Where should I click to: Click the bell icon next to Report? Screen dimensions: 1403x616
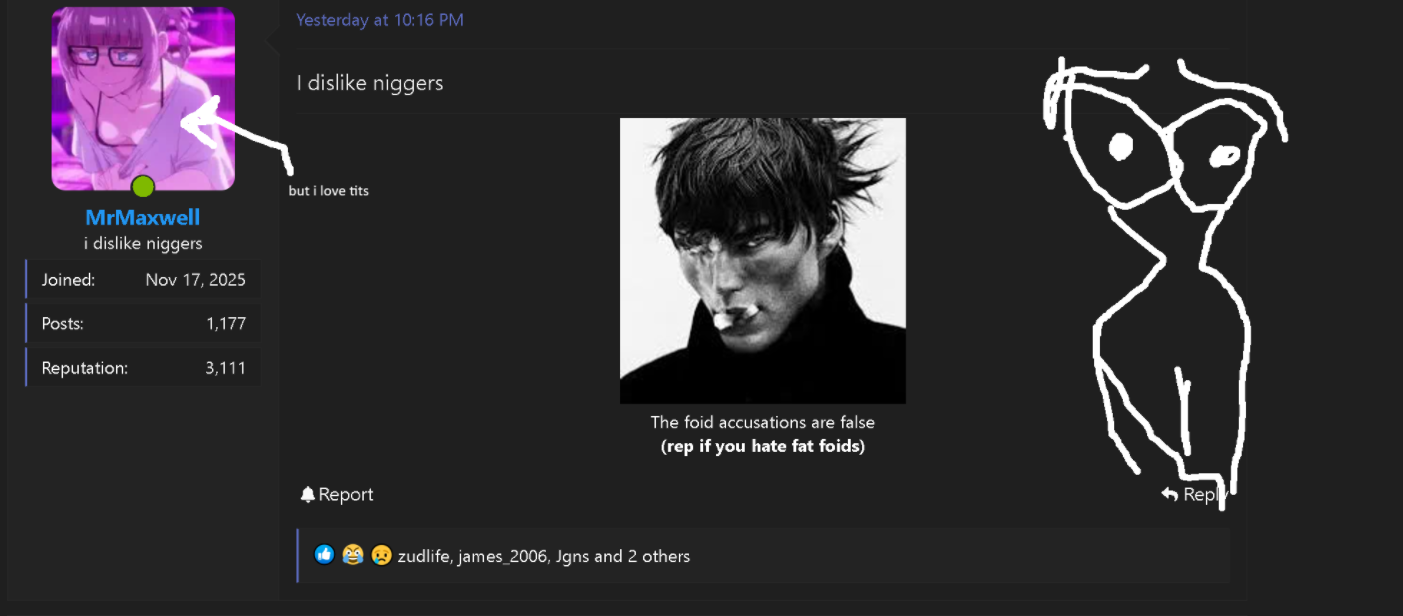click(308, 495)
